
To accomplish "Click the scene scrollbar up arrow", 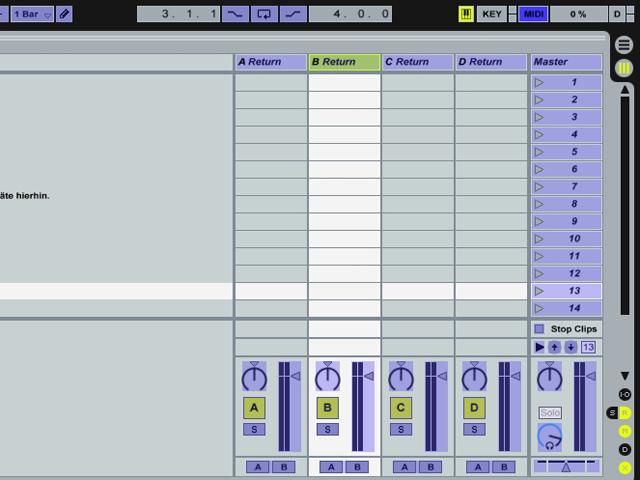I will 624,89.
